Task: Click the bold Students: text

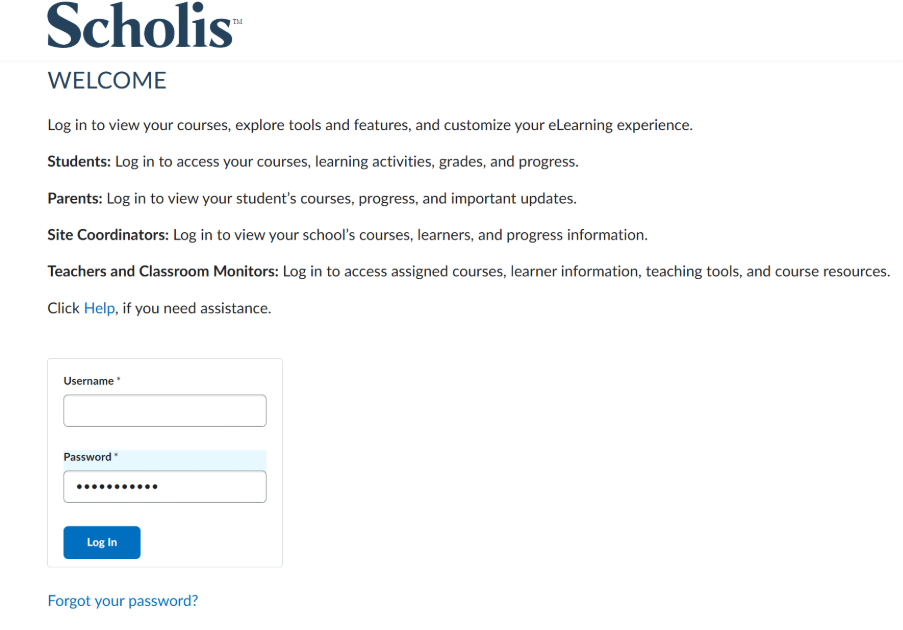Action: coord(79,161)
